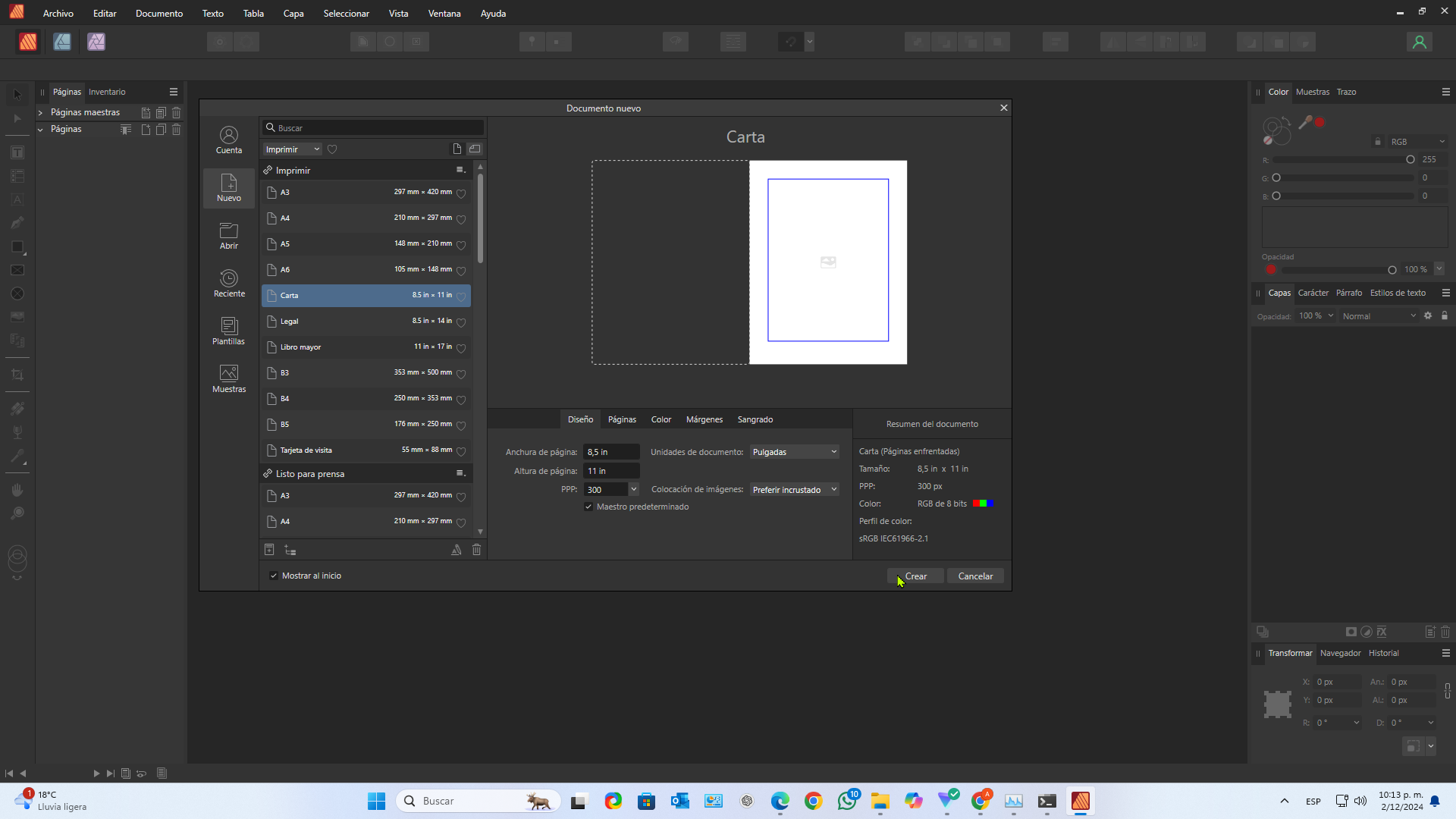Switch to Affinity Photo persona icon
This screenshot has width=1456, height=819.
96,42
